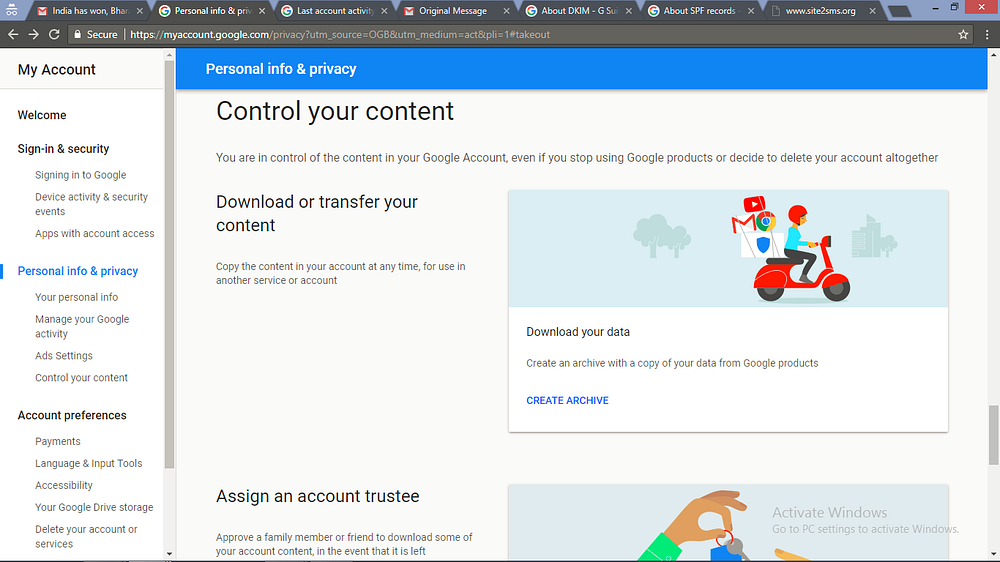Image resolution: width=1000 pixels, height=562 pixels.
Task: Click the main page scrollbar thumb
Action: 994,435
